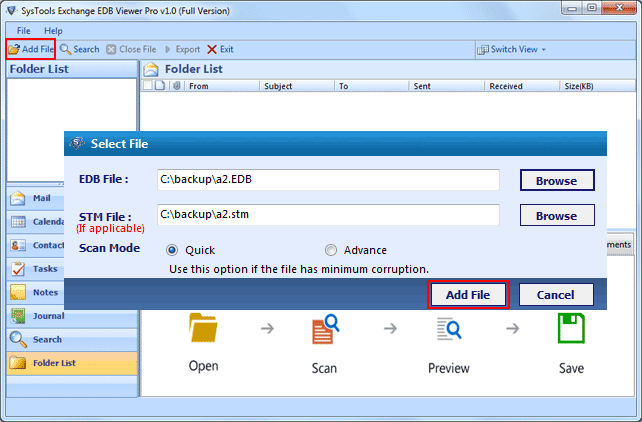642x422 pixels.
Task: Click the Exit toolbar button
Action: (x=220, y=50)
